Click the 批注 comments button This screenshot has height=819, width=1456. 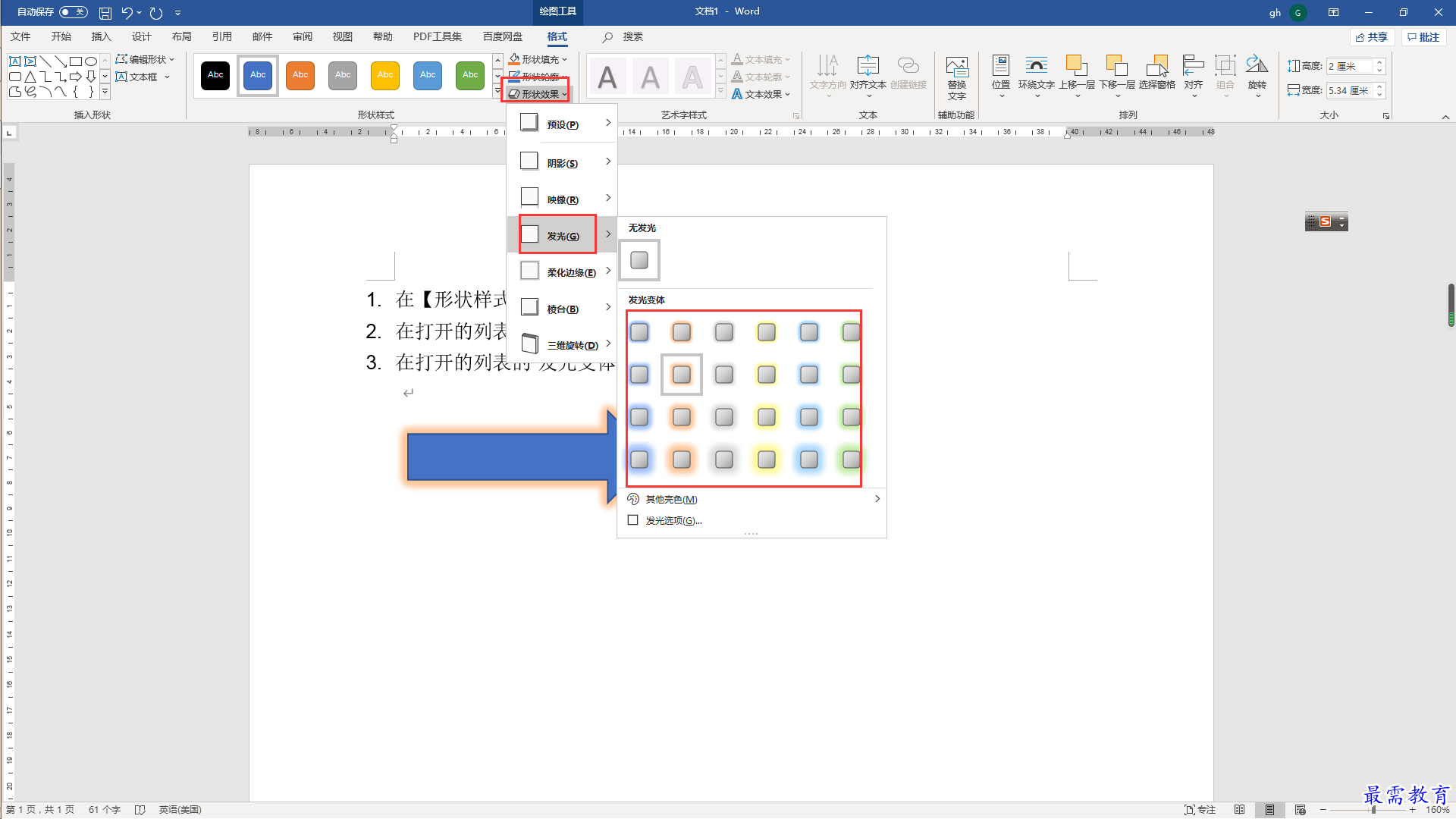(x=1424, y=37)
